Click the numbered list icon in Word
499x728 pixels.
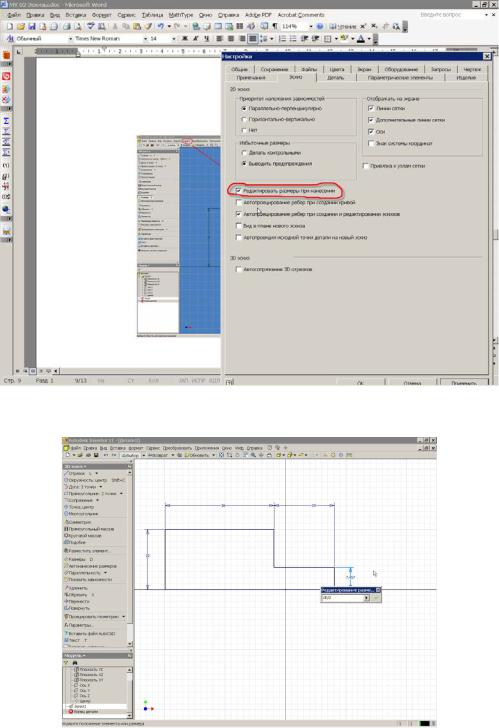click(x=282, y=39)
